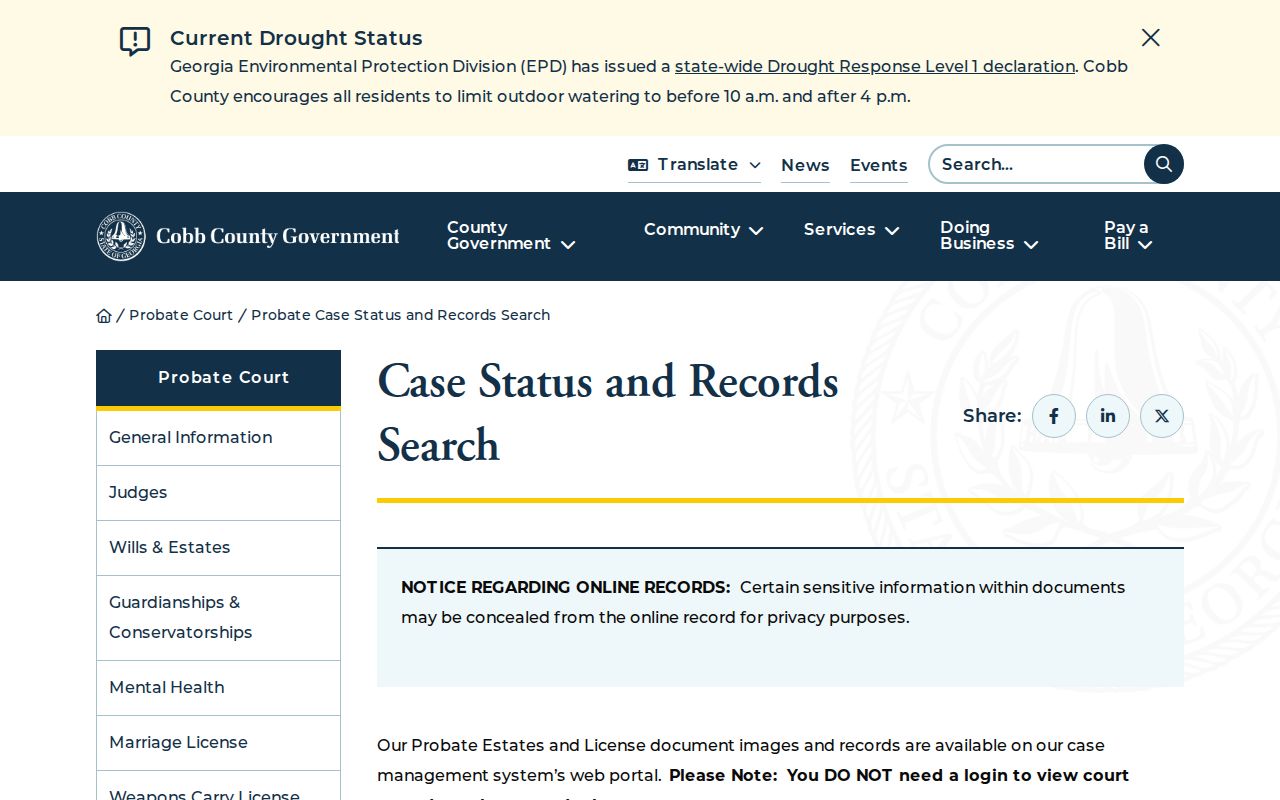Click the drought alert message icon
Viewport: 1280px width, 800px height.
coord(135,41)
